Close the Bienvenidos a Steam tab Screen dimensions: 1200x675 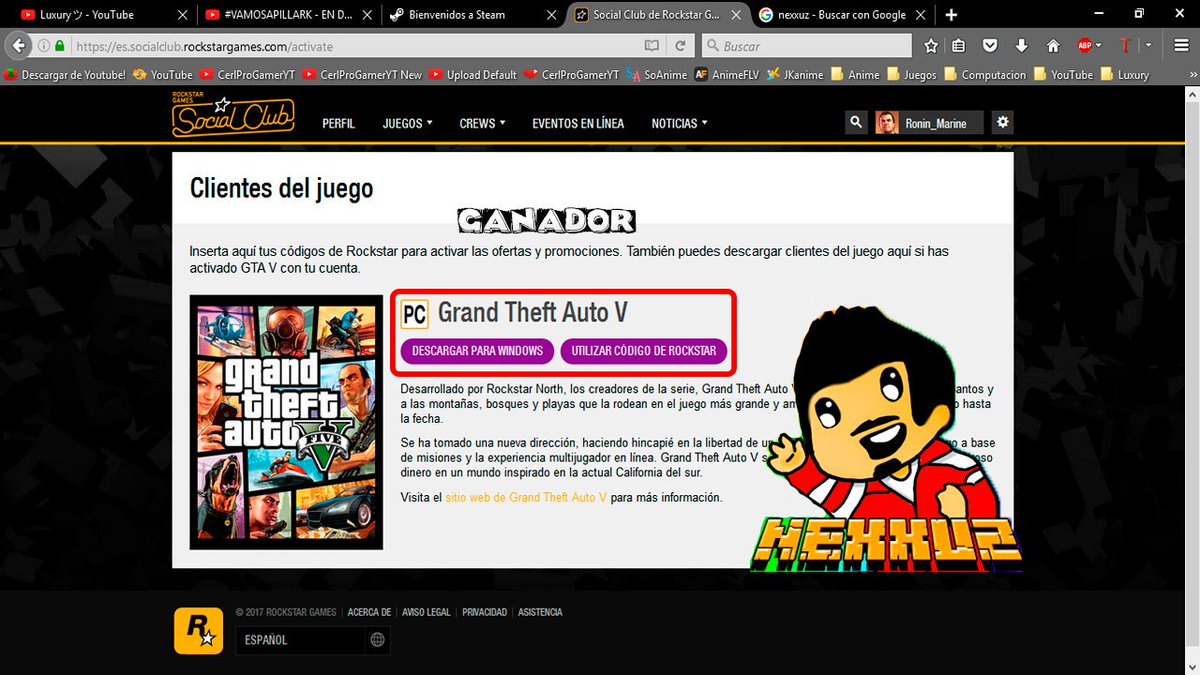[x=551, y=15]
